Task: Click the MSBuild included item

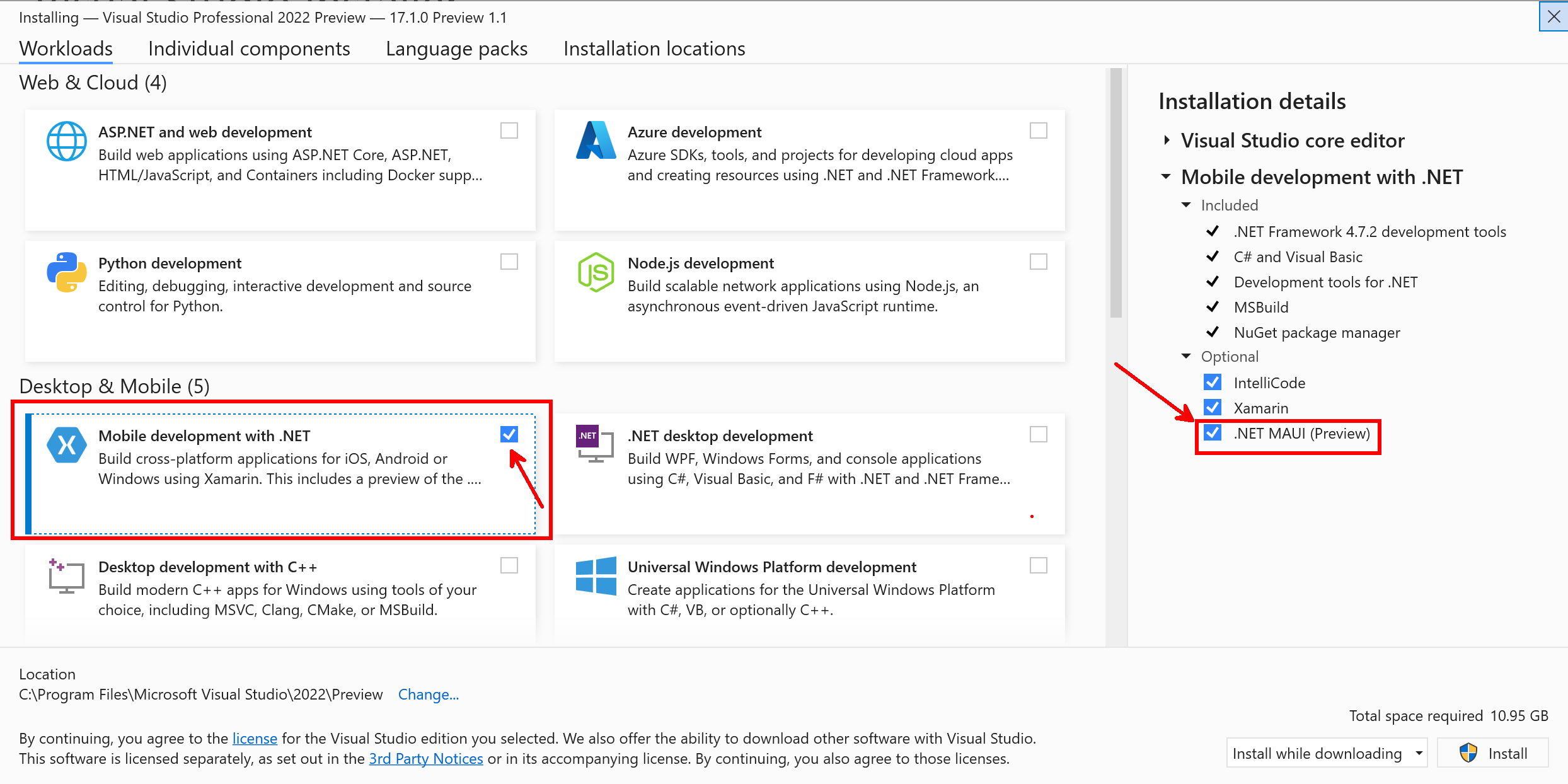Action: tap(1261, 307)
